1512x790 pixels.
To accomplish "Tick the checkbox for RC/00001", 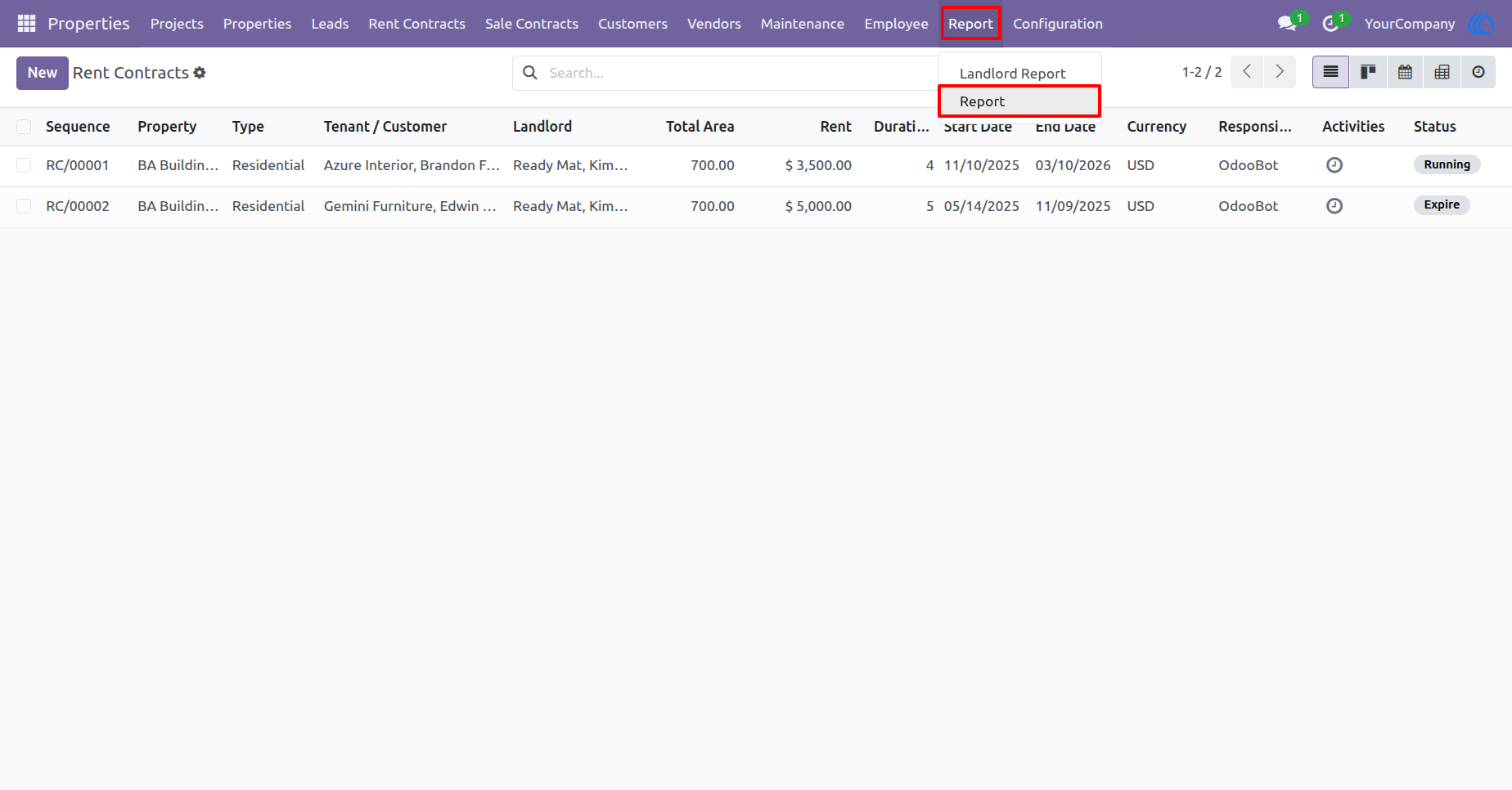I will [24, 165].
